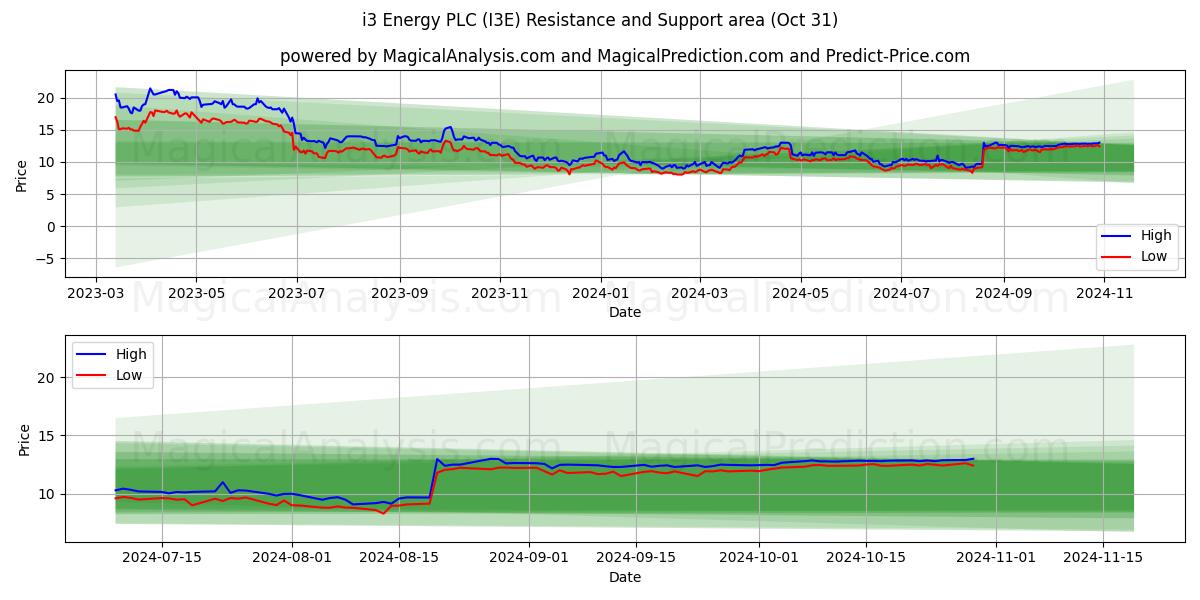Click the '2024-10-15' x-axis label of bottom chart
Viewport: 1200px width, 600px height.
pos(865,559)
